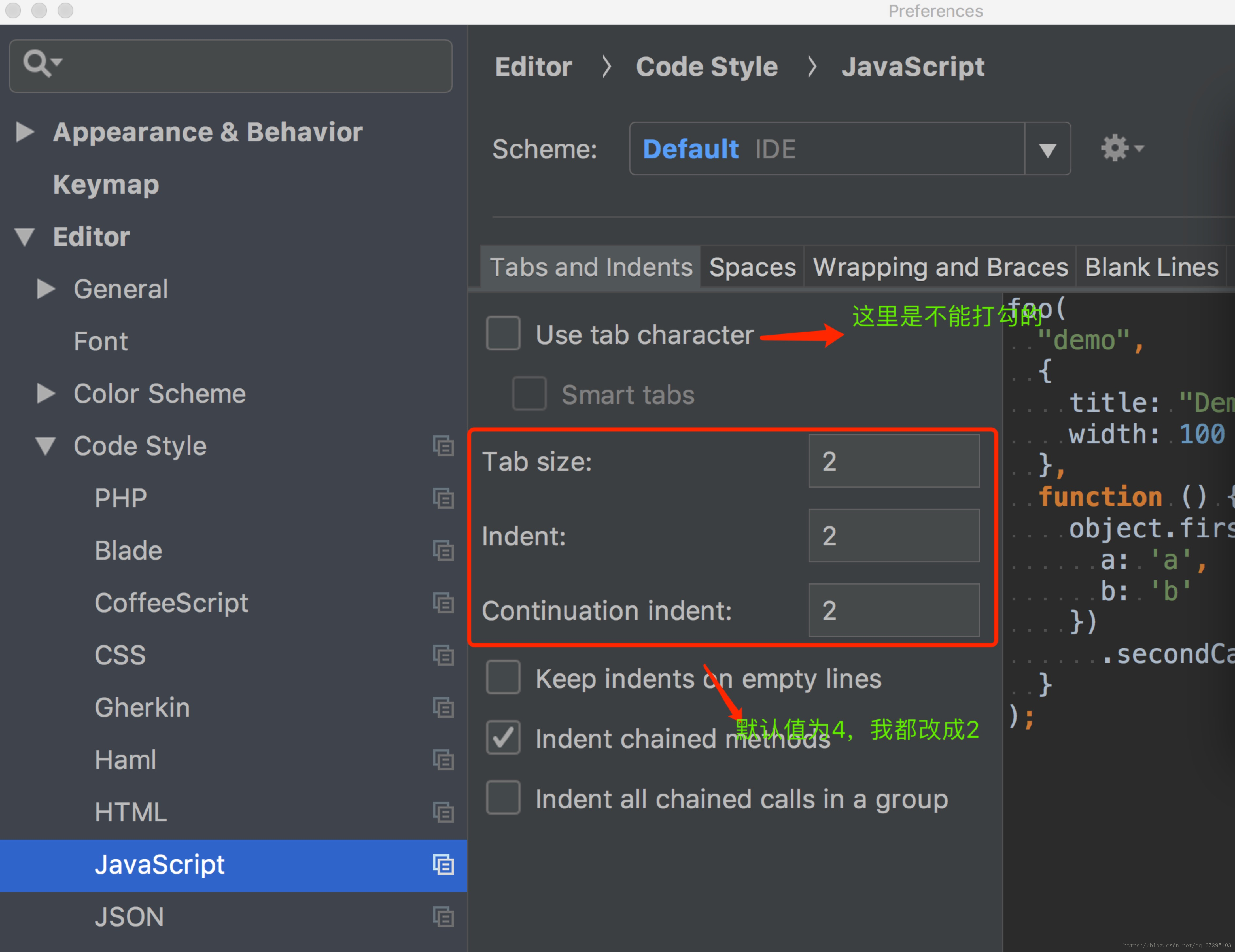Expand Appearance & Behavior section
The width and height of the screenshot is (1235, 952).
24,132
